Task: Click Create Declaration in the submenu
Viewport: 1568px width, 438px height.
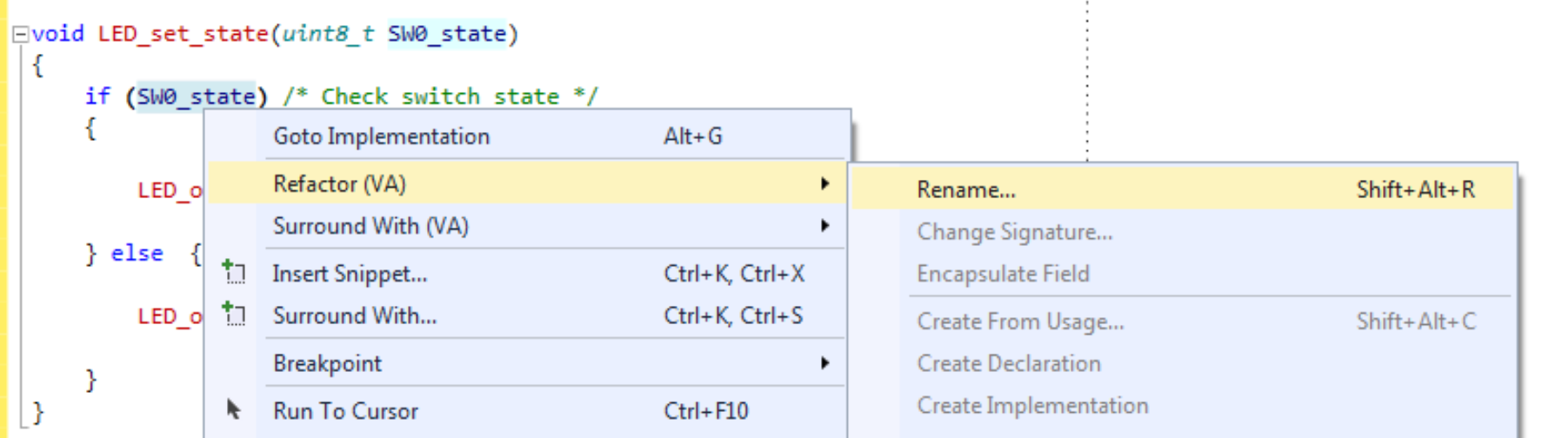Action: click(x=1009, y=363)
